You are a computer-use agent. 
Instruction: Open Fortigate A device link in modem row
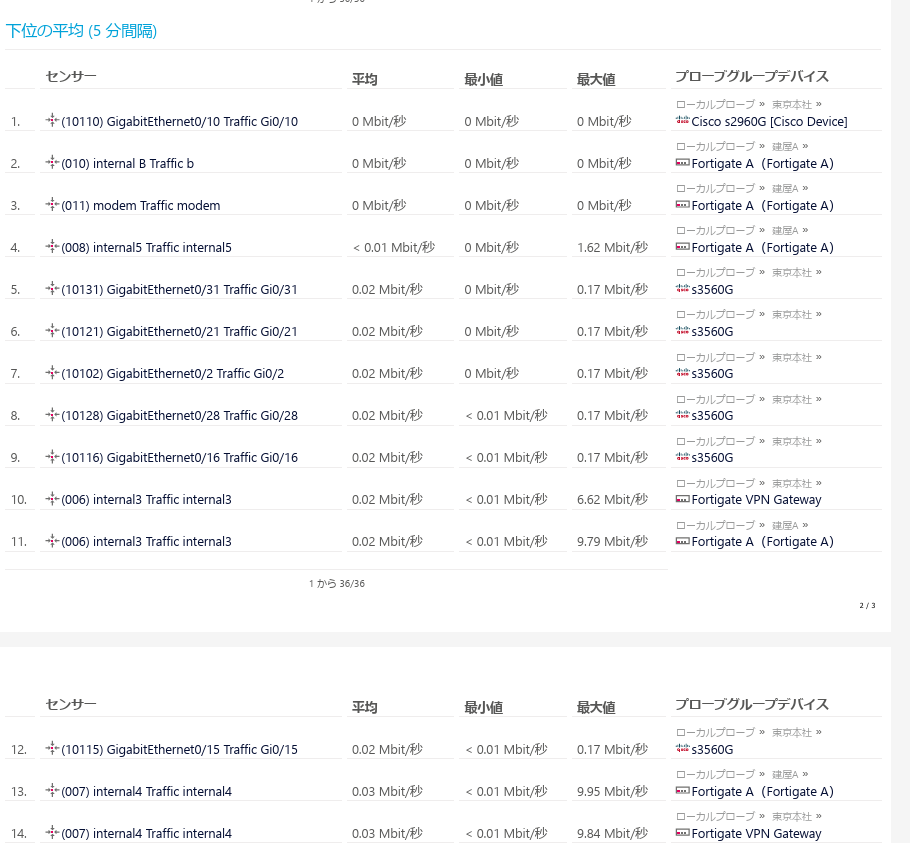(x=763, y=205)
